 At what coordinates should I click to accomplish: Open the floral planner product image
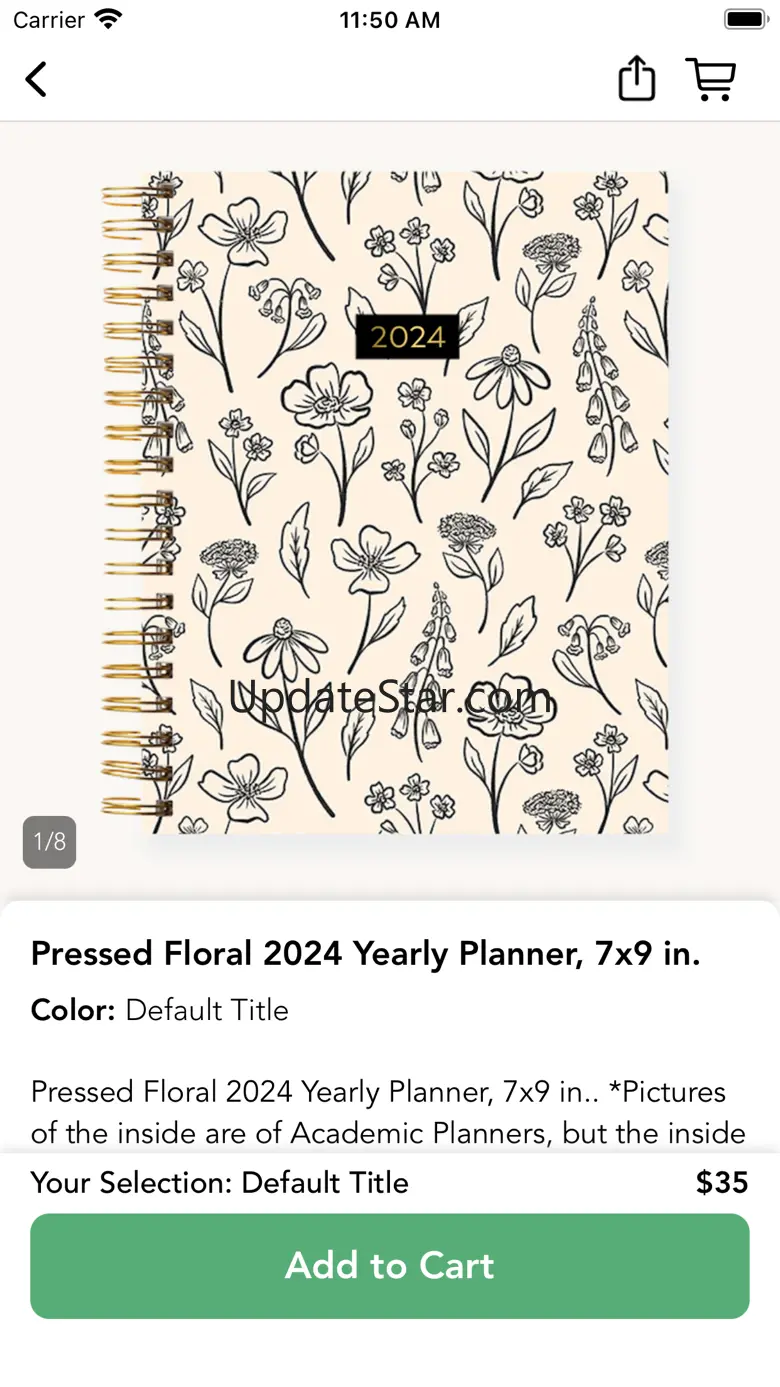[386, 503]
